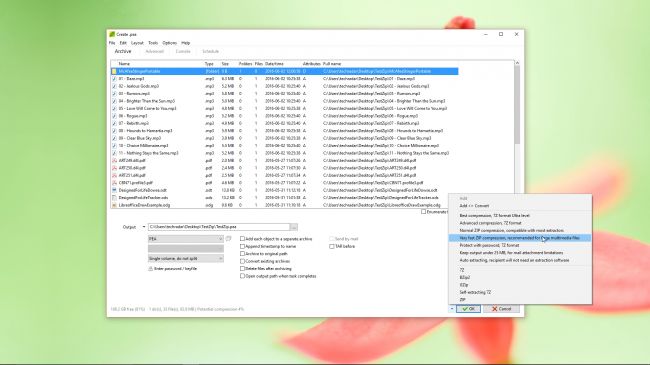Click the small icon right of PEA format box
Image resolution: width=650 pixels, height=365 pixels.
pyautogui.click(x=228, y=239)
